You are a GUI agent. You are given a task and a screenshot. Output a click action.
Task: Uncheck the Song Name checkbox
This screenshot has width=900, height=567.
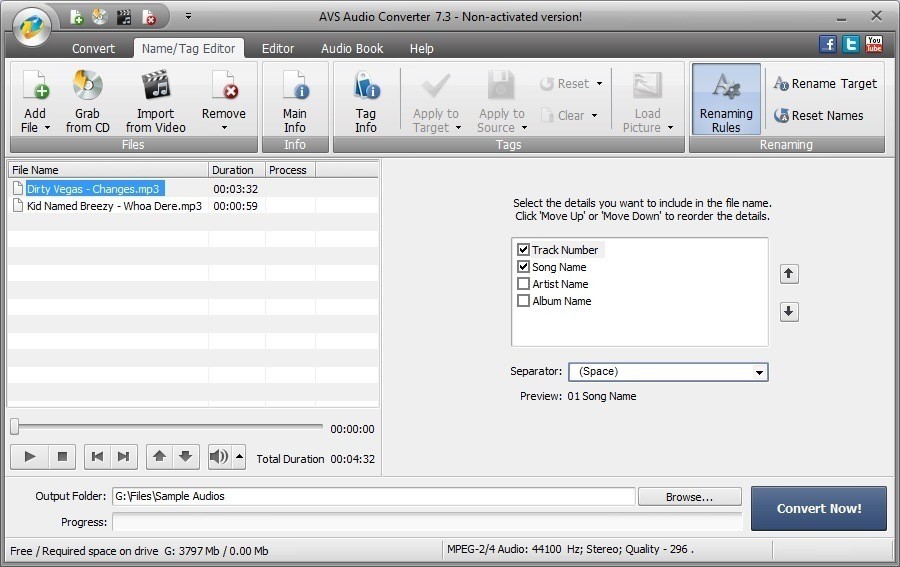tap(523, 267)
